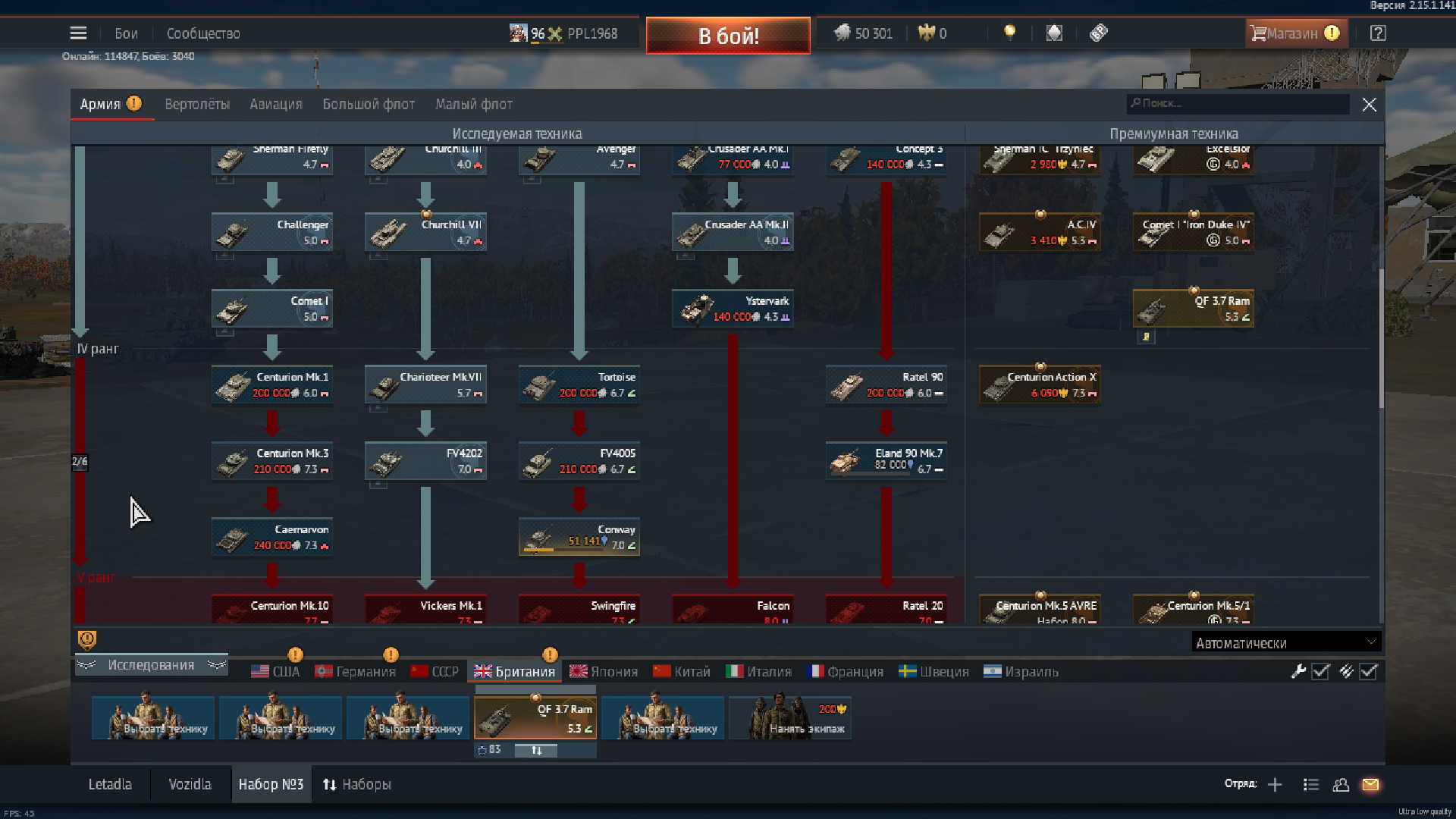Switch to the Vozidla preset
The height and width of the screenshot is (819, 1456).
190,784
